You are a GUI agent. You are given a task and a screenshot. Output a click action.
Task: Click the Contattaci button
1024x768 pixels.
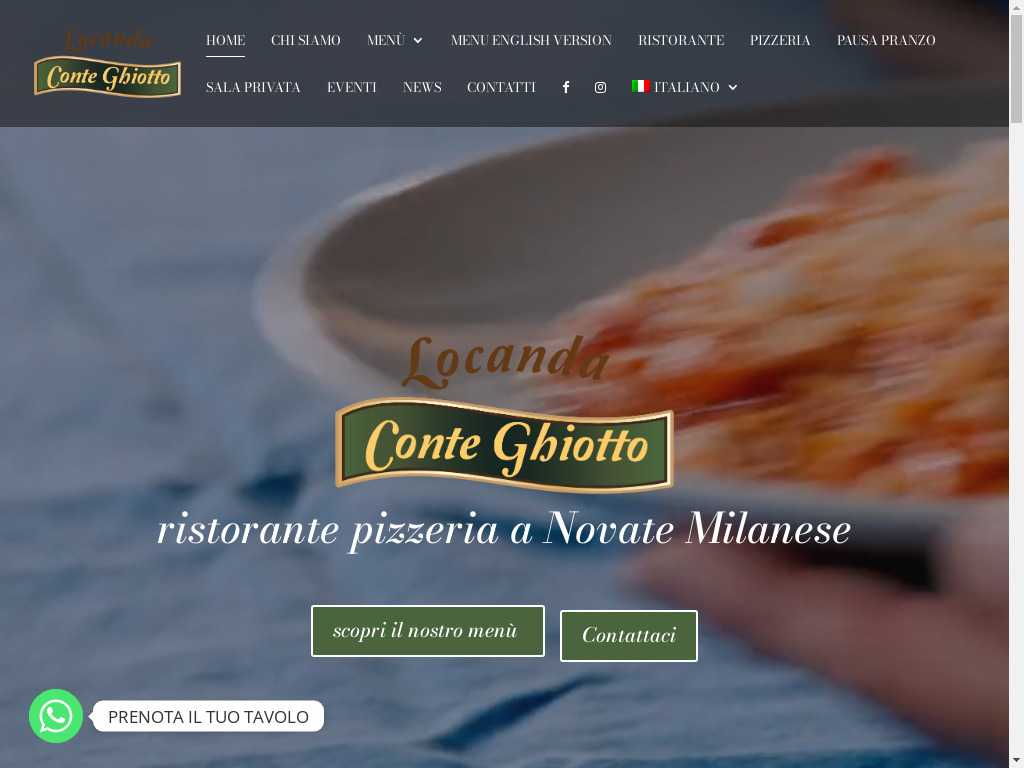click(628, 635)
